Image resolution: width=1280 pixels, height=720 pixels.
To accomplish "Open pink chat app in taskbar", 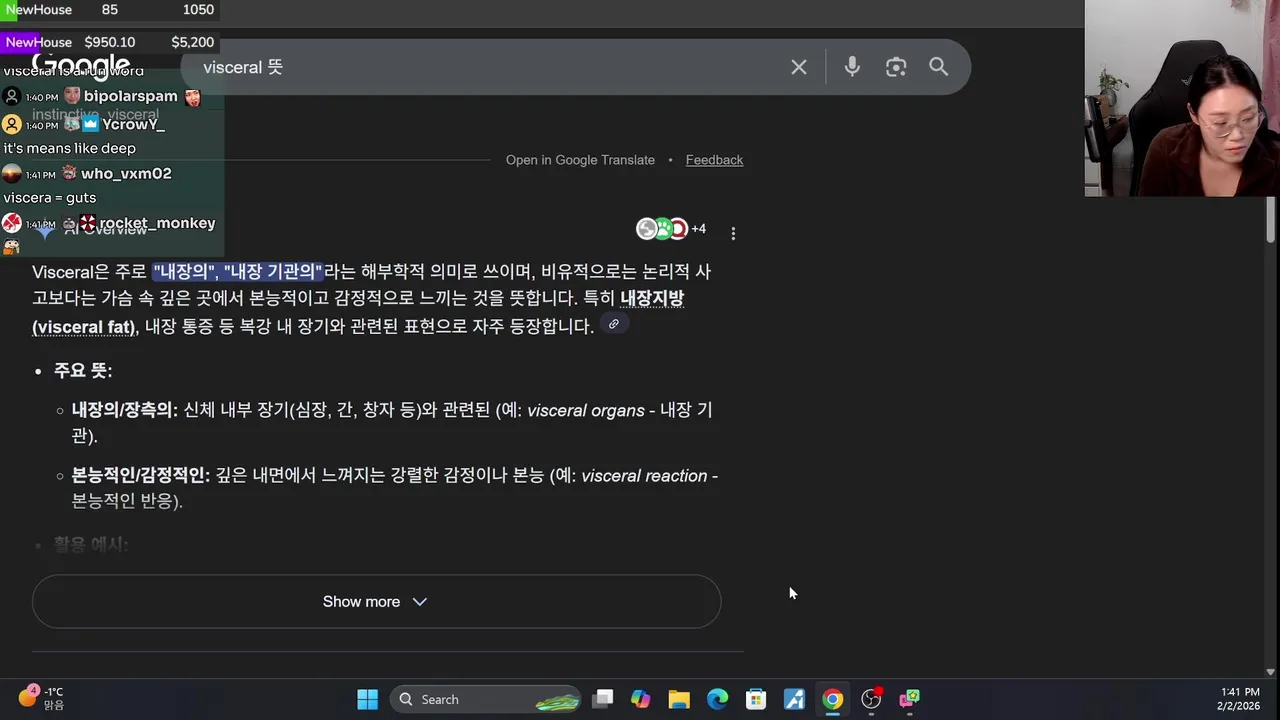I will [909, 699].
